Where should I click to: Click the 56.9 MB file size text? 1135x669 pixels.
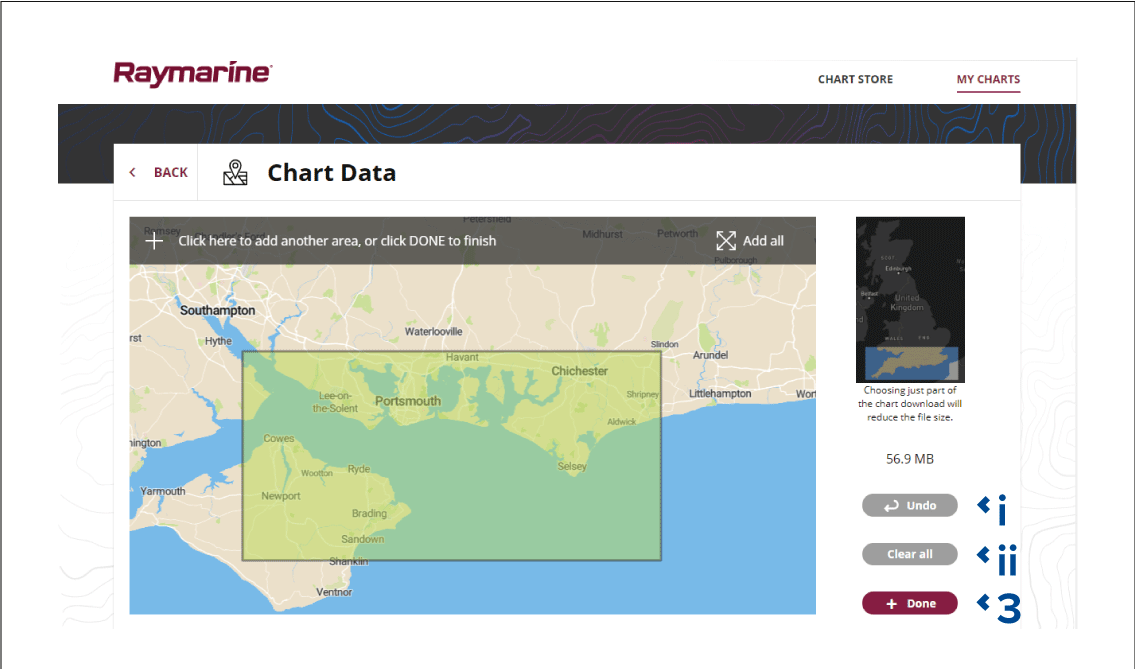(910, 459)
